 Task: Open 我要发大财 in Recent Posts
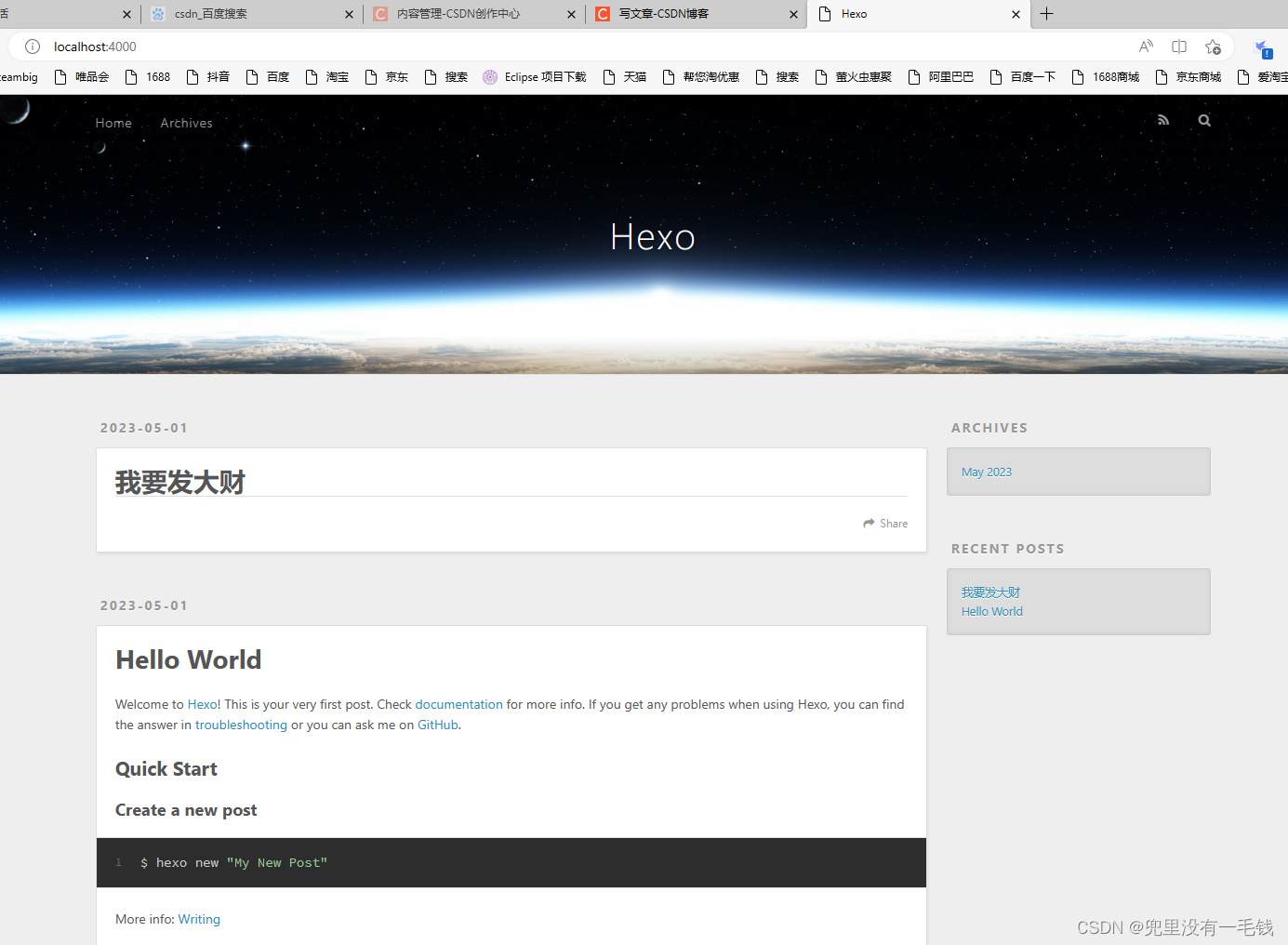tap(990, 592)
